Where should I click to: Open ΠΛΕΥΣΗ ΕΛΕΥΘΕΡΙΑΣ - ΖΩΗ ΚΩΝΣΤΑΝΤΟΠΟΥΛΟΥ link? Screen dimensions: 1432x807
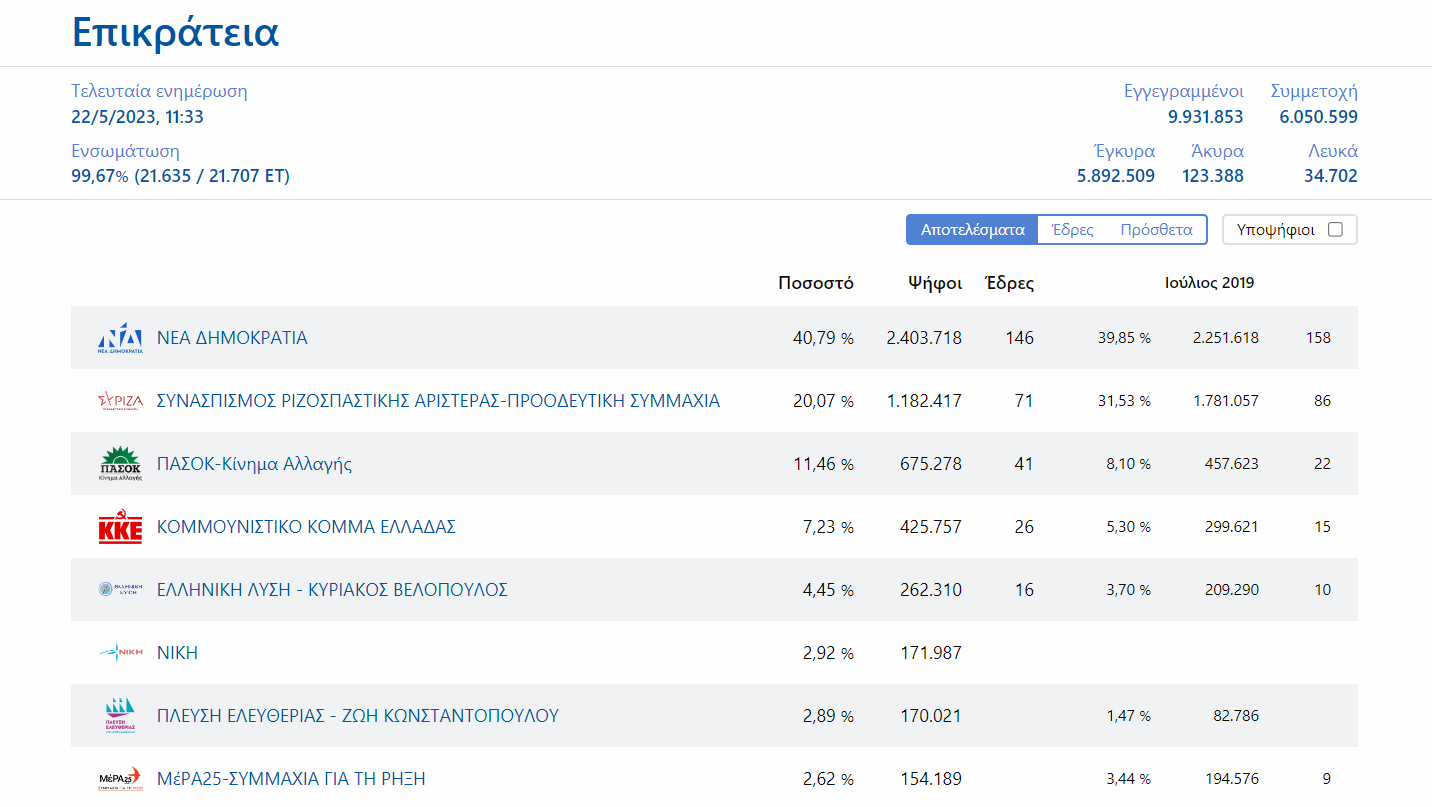point(357,716)
